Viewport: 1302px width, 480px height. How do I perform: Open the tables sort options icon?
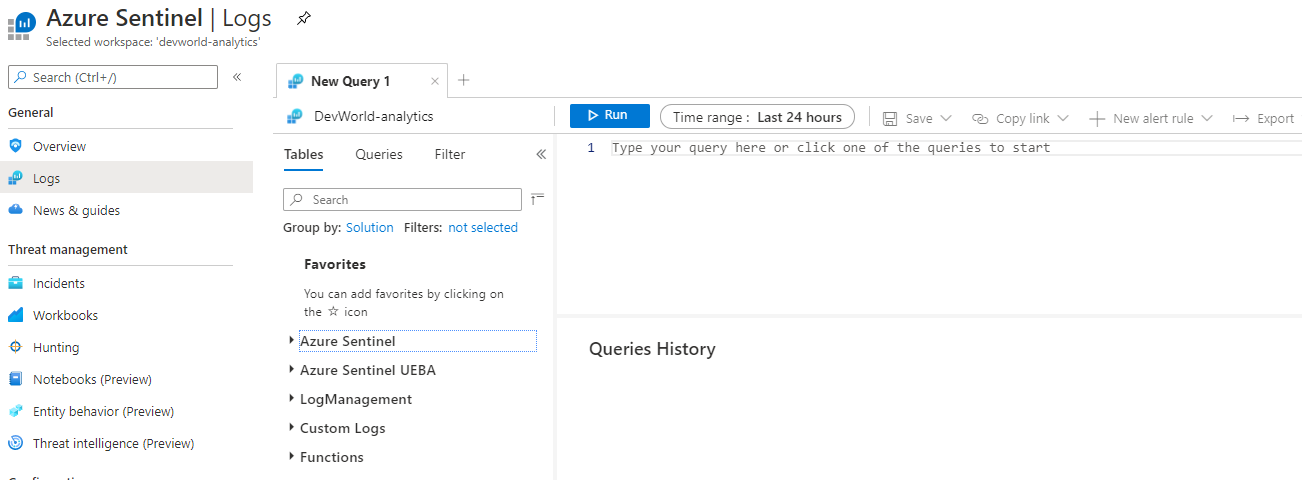click(x=537, y=198)
